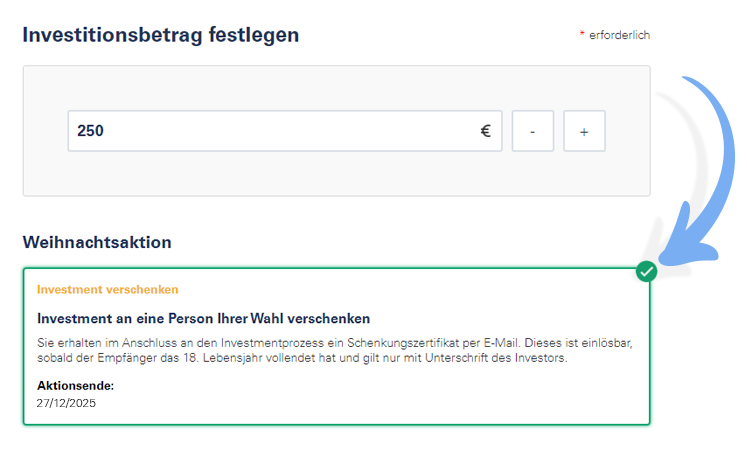Click the gift certificate description paragraph
Viewport: 747px width, 453px height.
pyautogui.click(x=335, y=350)
